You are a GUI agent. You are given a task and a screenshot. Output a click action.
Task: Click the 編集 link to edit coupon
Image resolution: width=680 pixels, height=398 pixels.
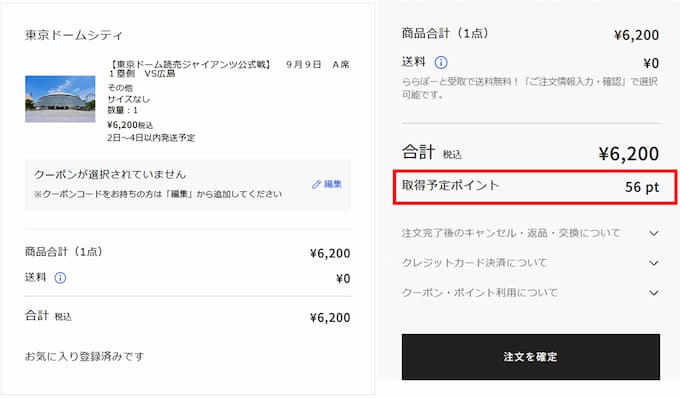click(x=333, y=184)
